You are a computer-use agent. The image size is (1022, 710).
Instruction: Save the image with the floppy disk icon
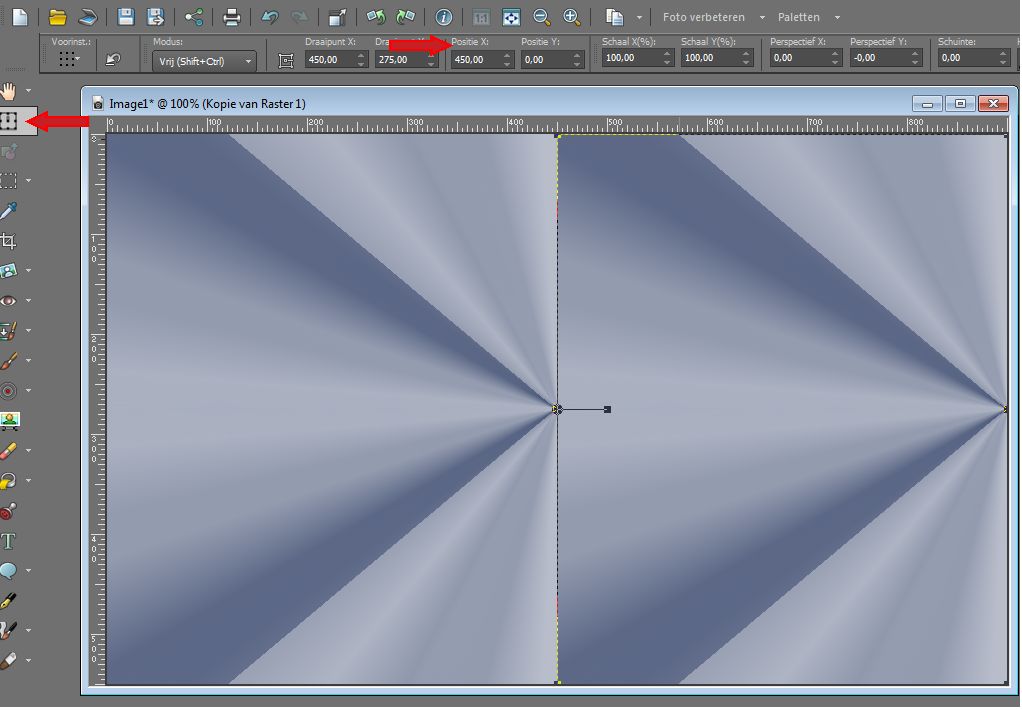pyautogui.click(x=126, y=17)
